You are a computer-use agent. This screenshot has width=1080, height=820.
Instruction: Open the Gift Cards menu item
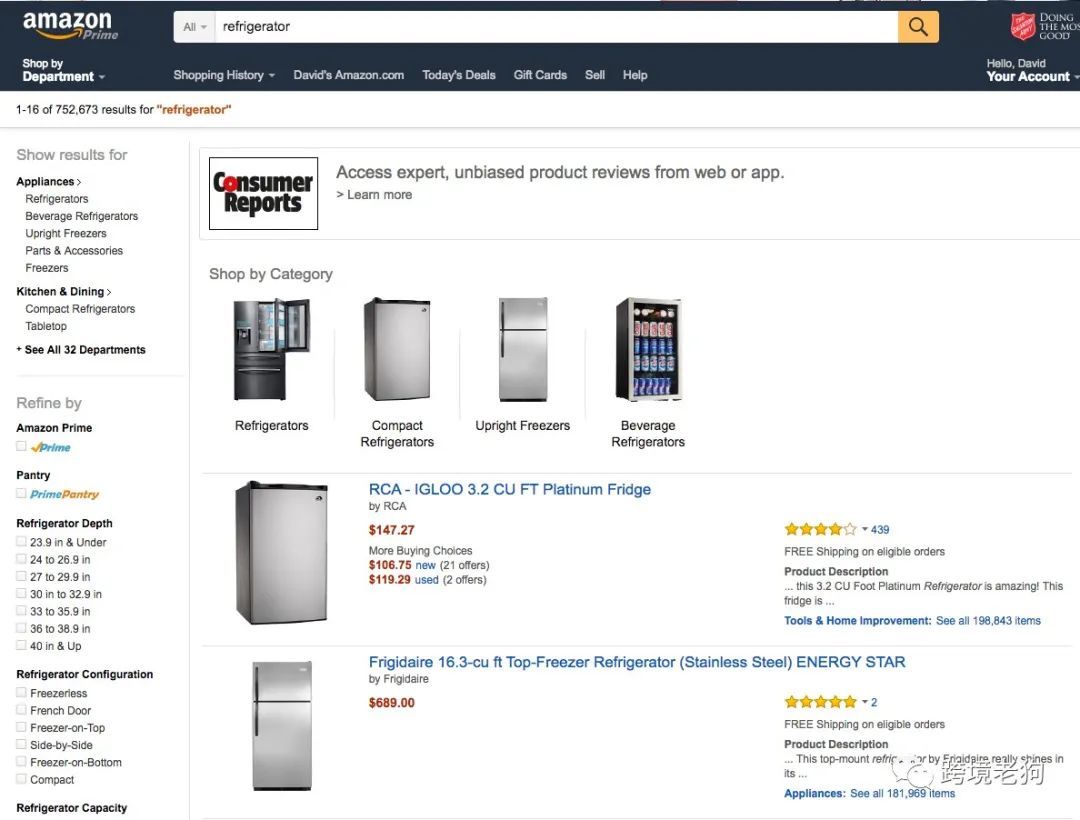coord(540,75)
